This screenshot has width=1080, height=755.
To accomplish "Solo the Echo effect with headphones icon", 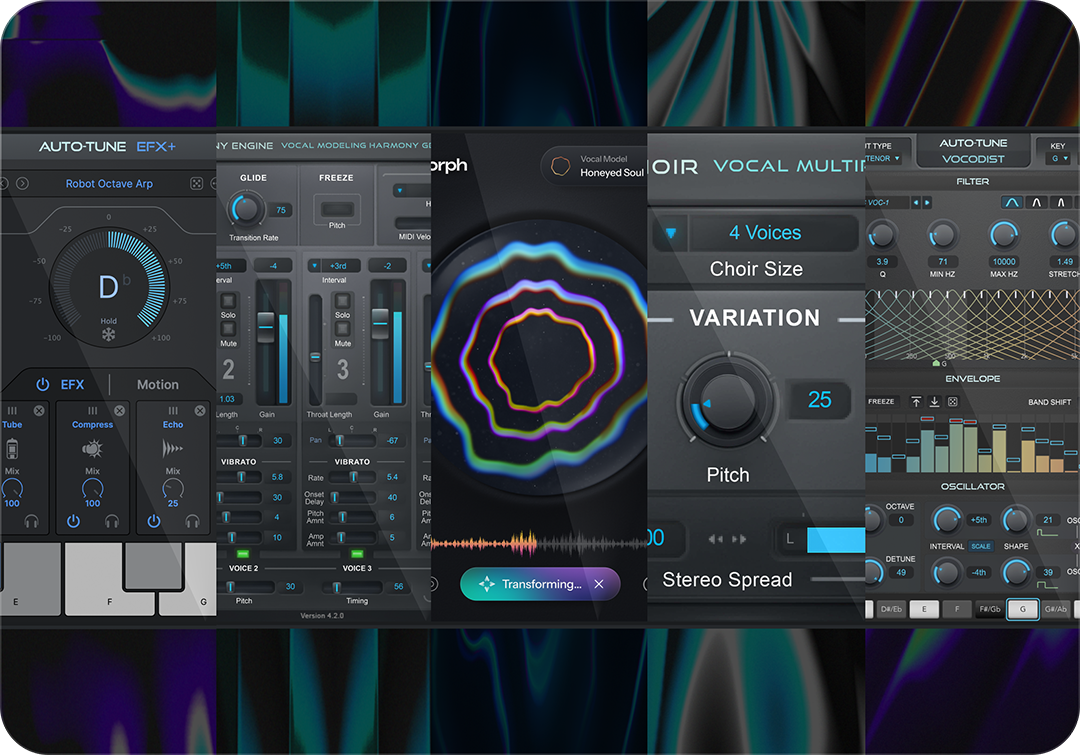I will (x=192, y=521).
